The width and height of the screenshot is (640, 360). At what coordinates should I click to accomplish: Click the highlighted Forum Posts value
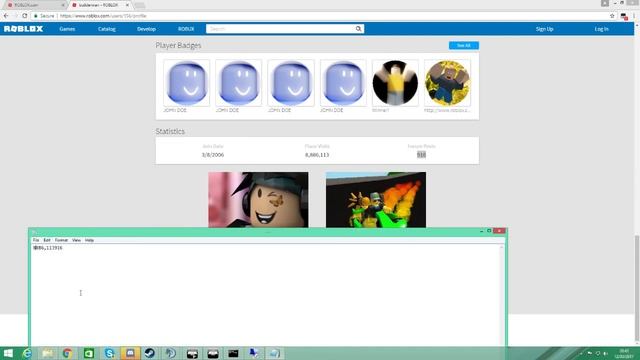click(421, 155)
